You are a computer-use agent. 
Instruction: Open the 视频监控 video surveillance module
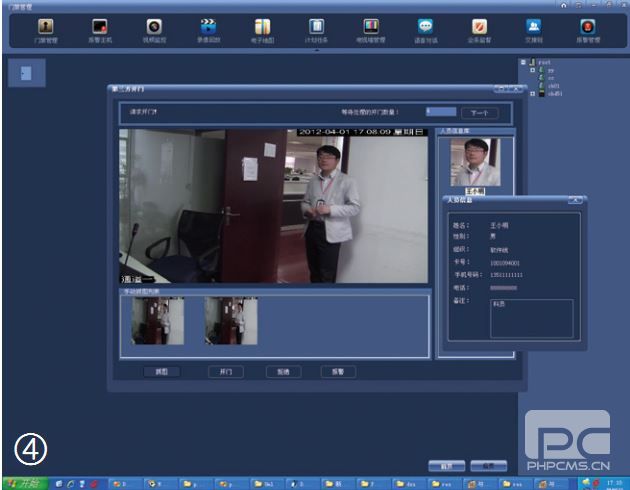(x=154, y=29)
